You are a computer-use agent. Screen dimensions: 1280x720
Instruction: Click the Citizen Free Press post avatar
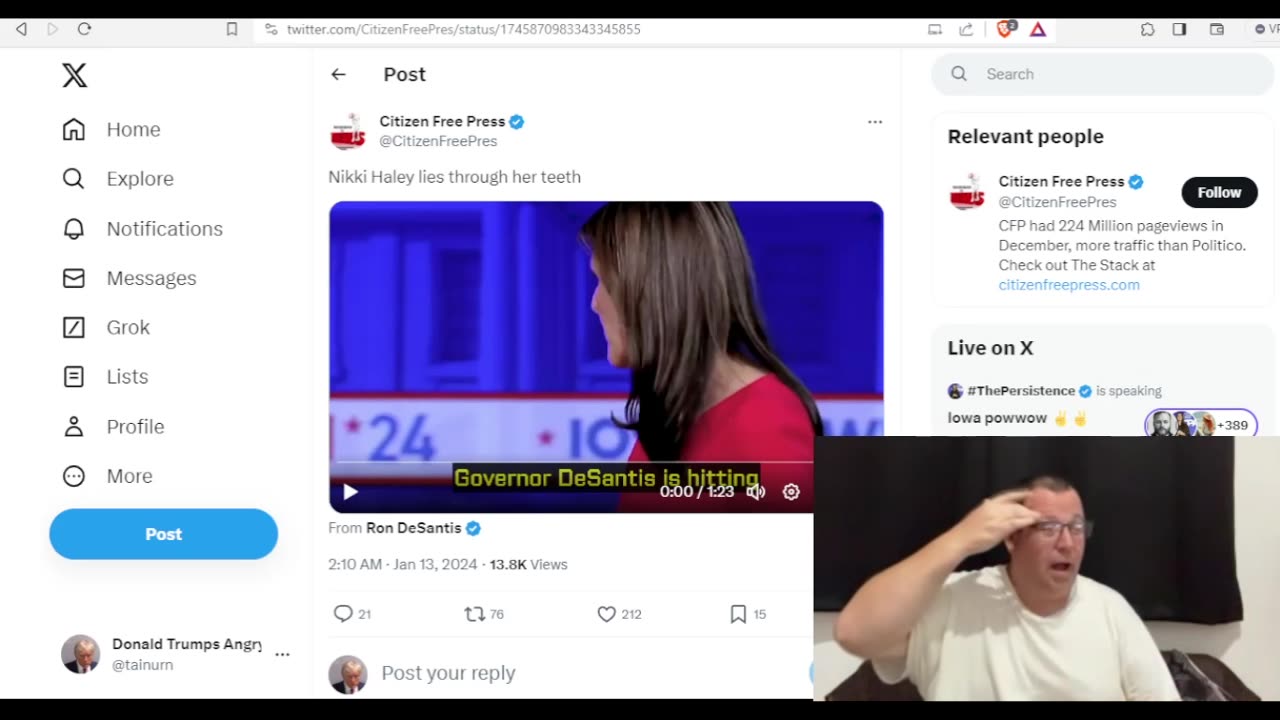[348, 131]
